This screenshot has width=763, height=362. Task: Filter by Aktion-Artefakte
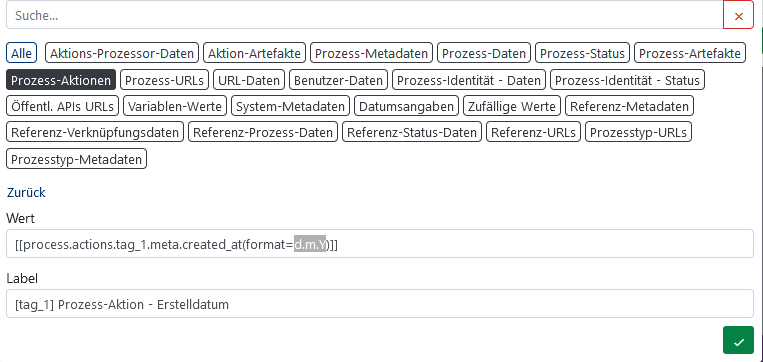[x=254, y=53]
